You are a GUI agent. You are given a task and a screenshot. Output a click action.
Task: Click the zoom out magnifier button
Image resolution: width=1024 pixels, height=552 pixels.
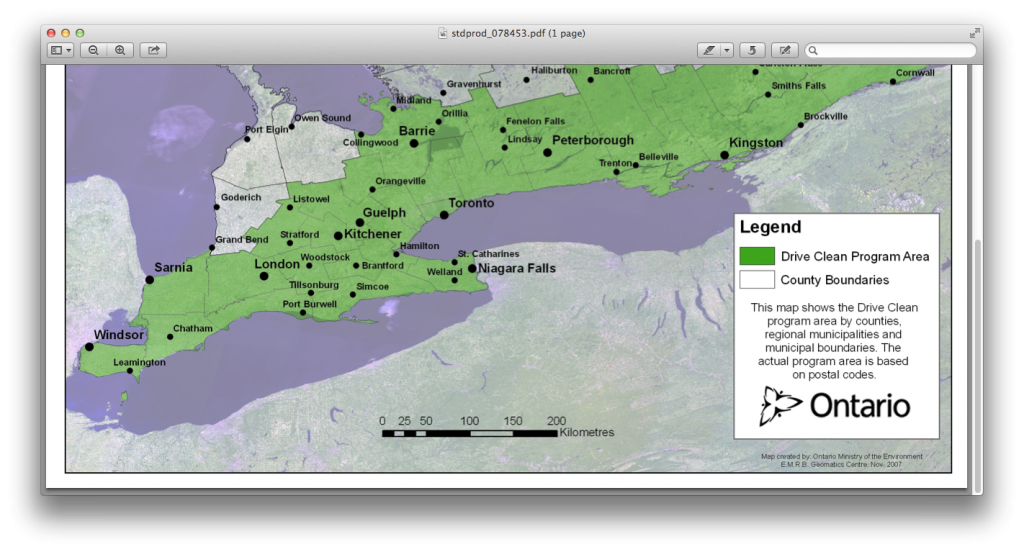[93, 50]
